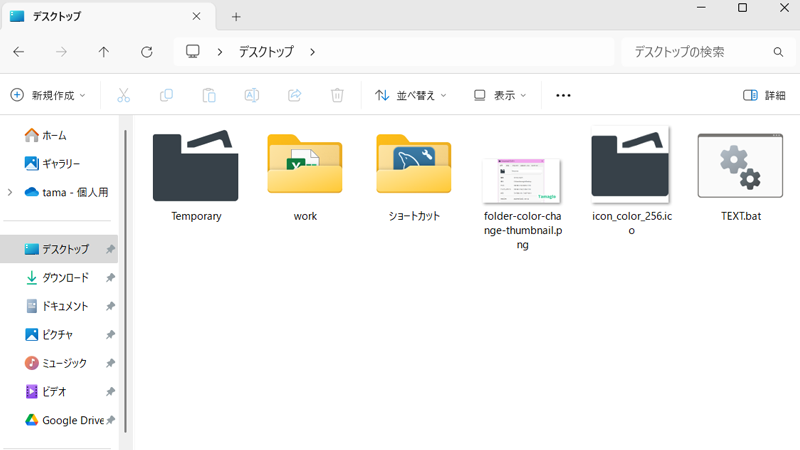Viewport: 800px width, 450px height.
Task: Open the three-dots more options menu
Action: 563,95
